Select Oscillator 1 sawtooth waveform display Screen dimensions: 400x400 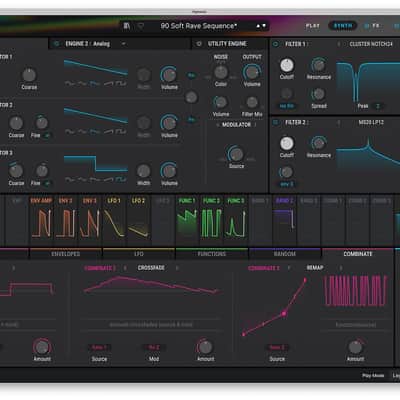[x=96, y=68]
